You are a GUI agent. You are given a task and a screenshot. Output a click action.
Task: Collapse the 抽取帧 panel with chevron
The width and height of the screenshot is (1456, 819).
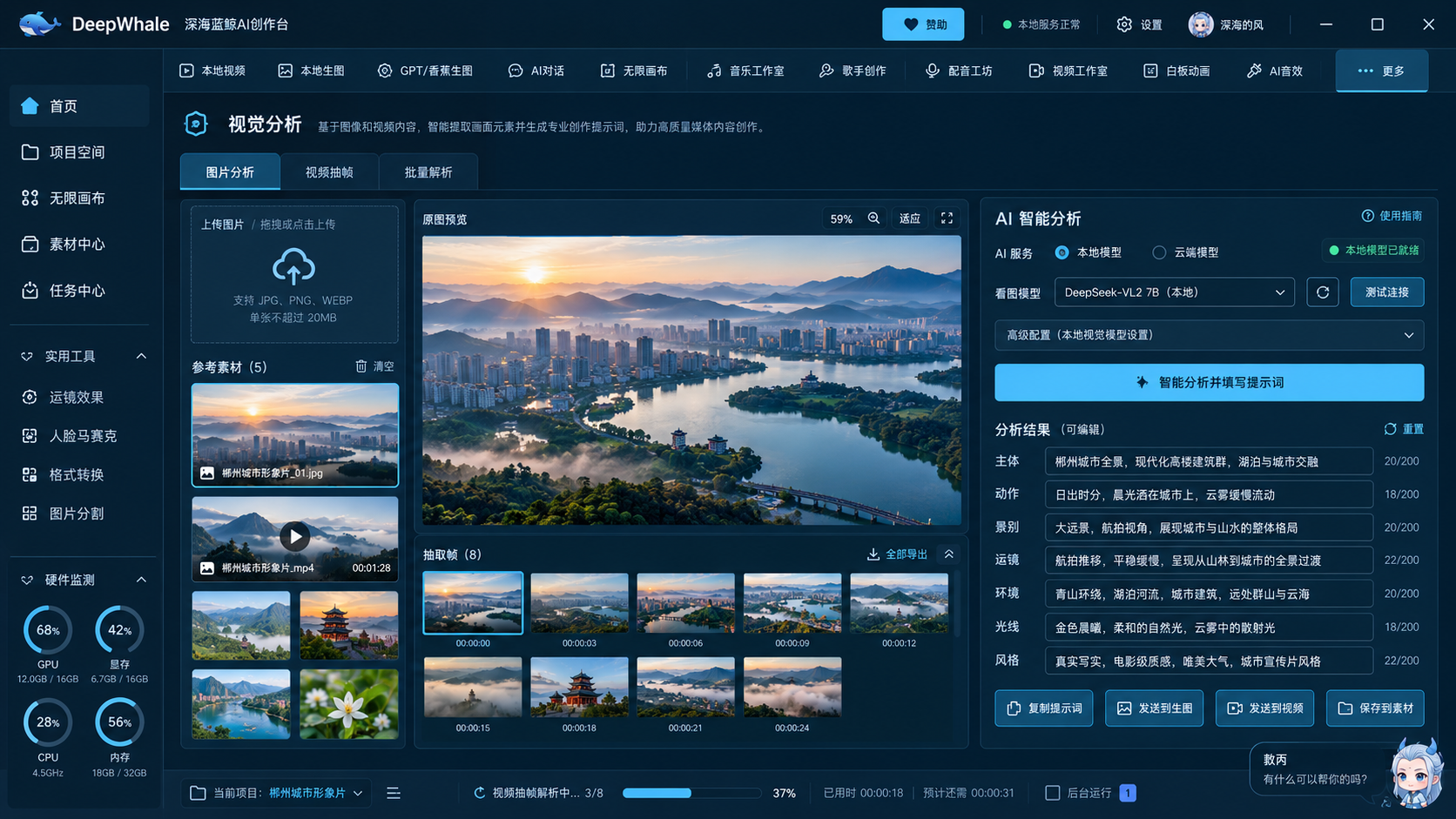pos(949,554)
